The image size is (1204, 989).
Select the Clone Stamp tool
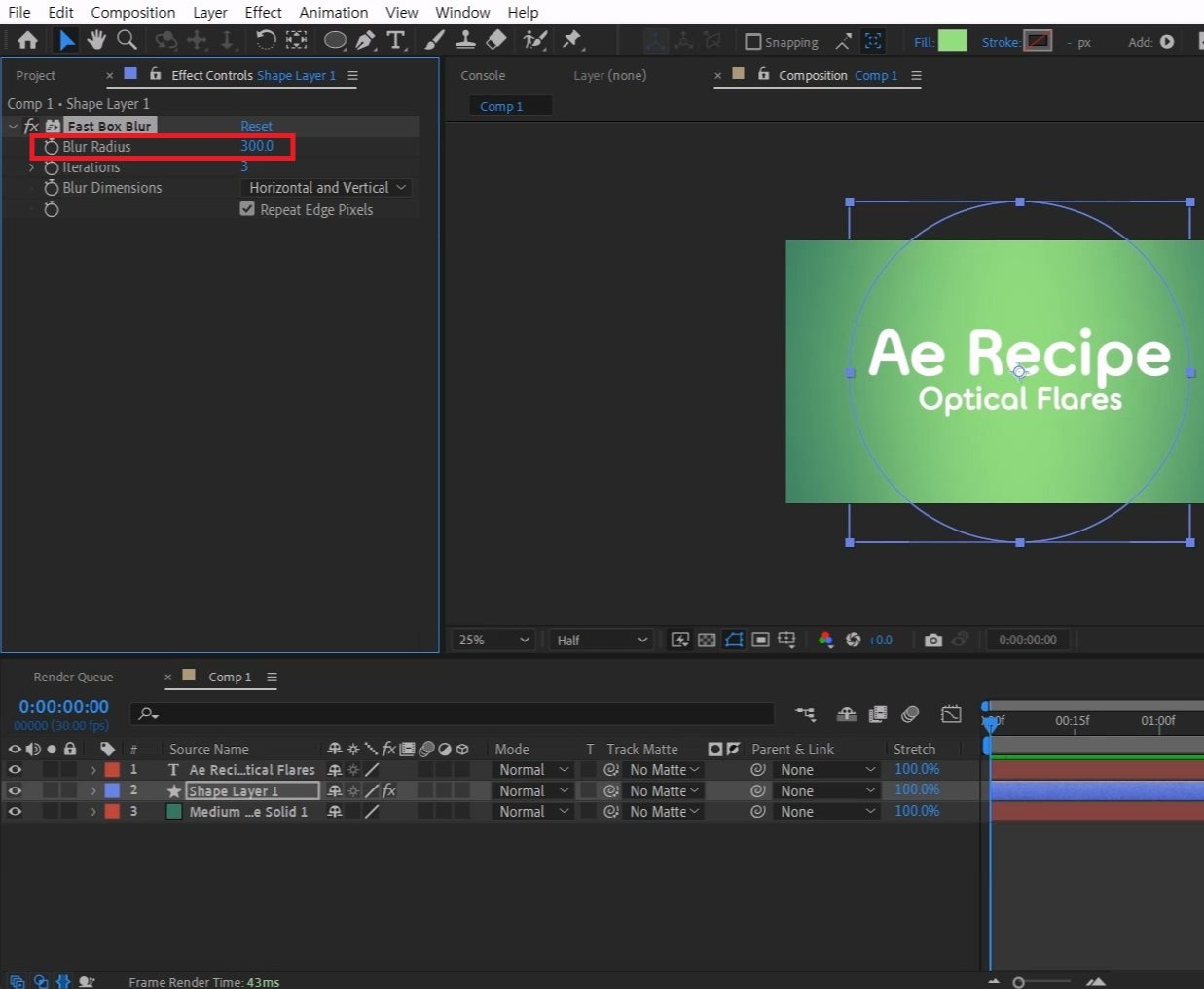[466, 40]
